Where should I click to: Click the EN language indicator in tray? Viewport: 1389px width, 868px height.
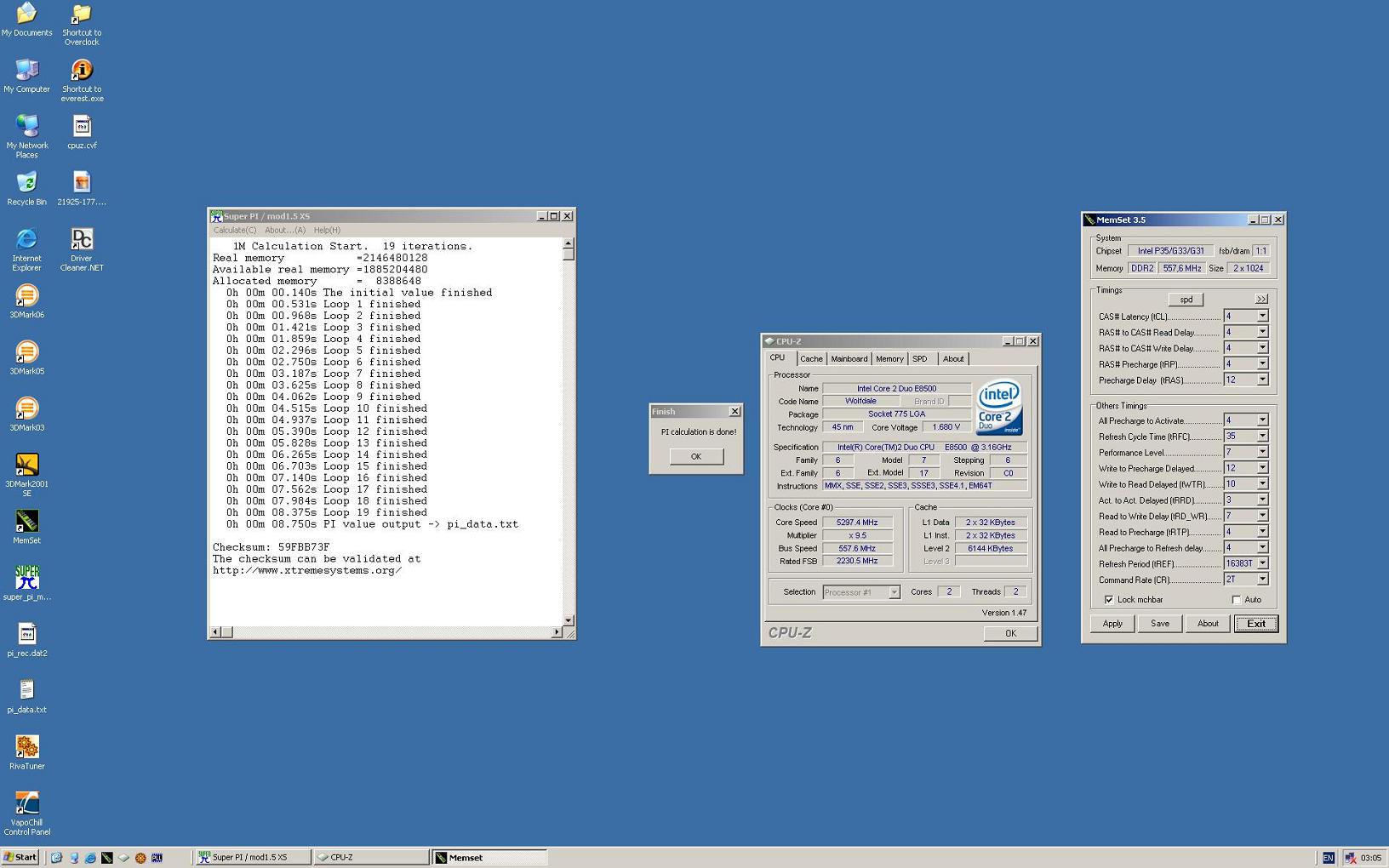click(1328, 858)
